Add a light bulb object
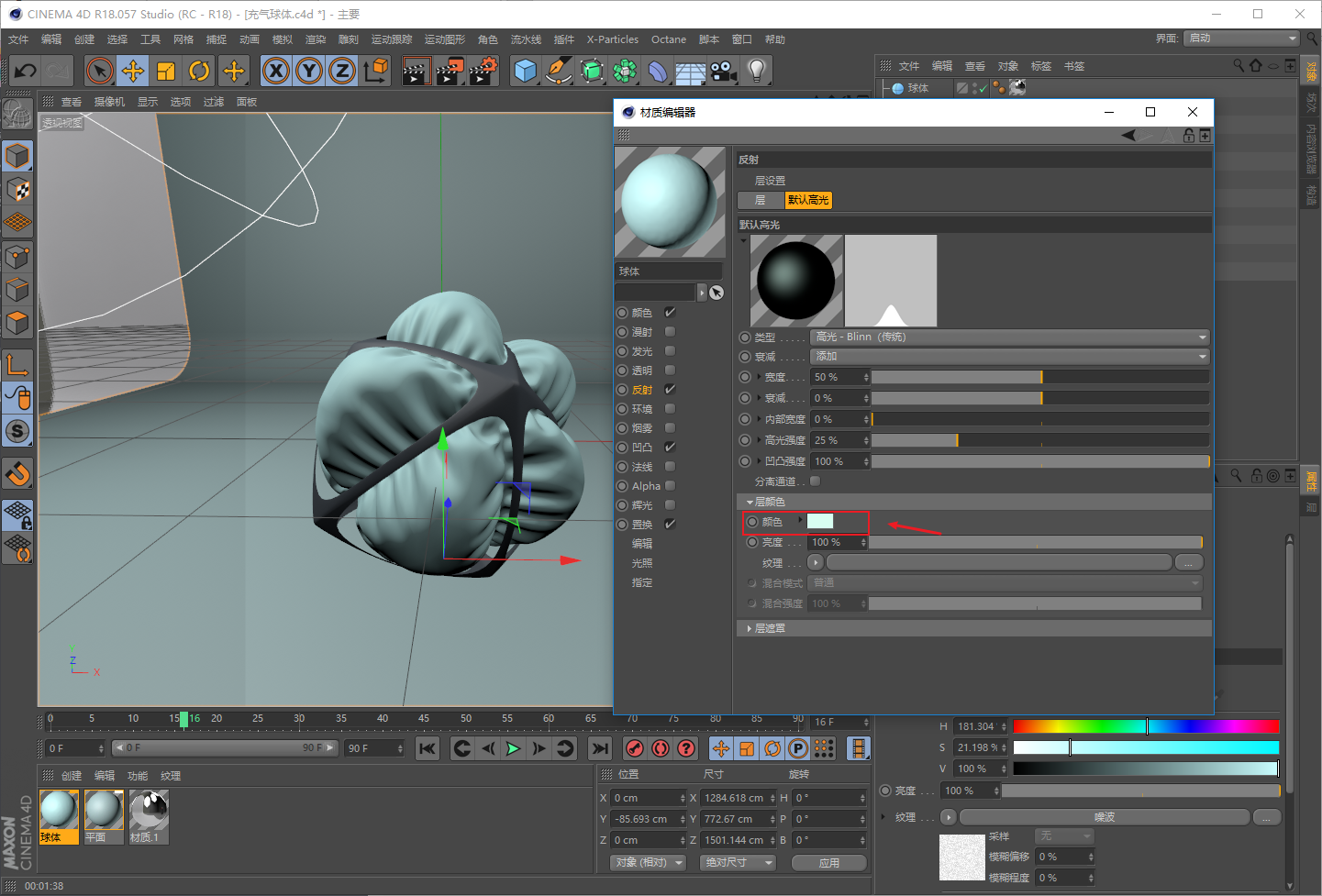 pos(756,71)
